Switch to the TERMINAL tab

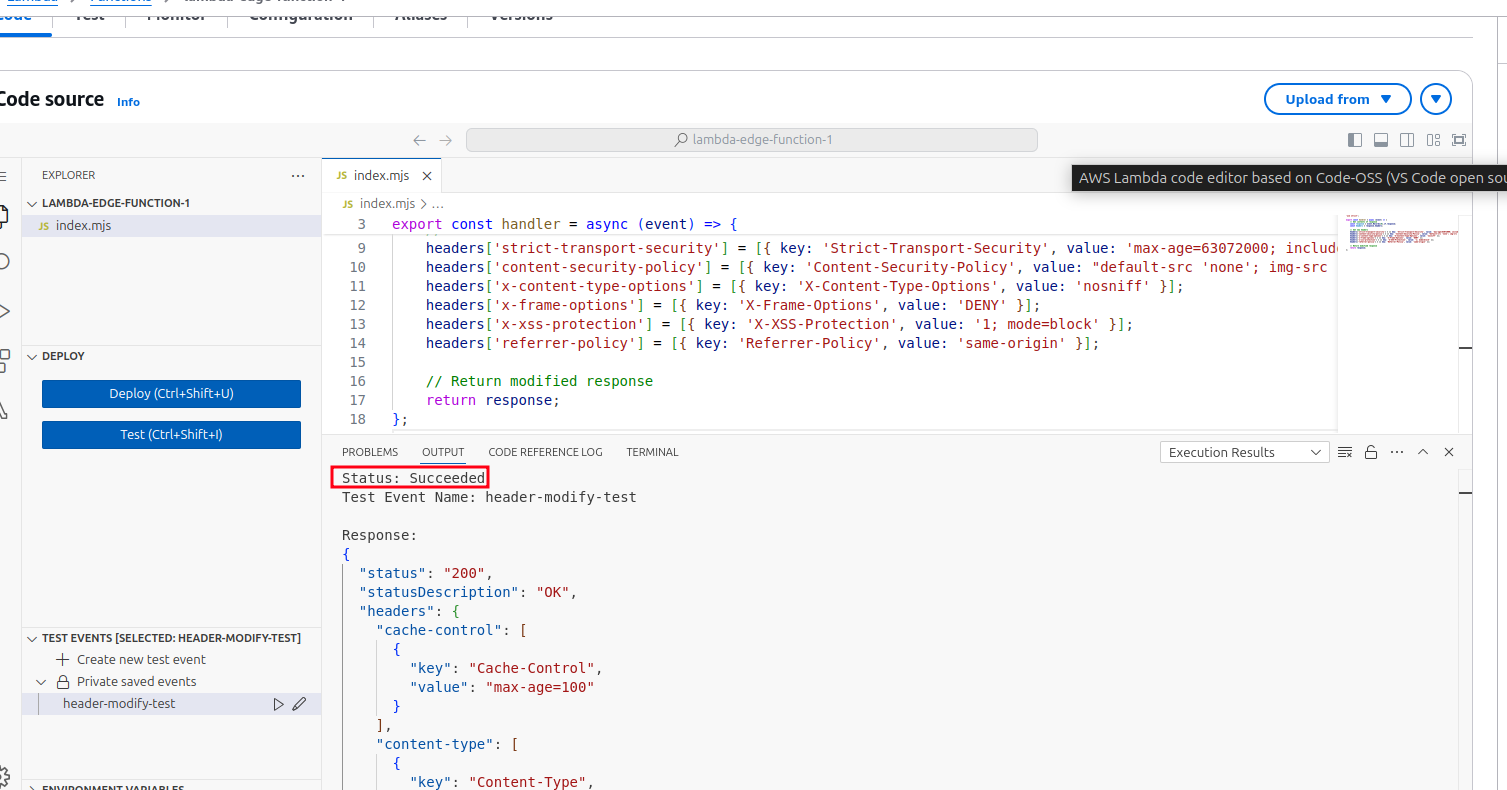[x=652, y=452]
